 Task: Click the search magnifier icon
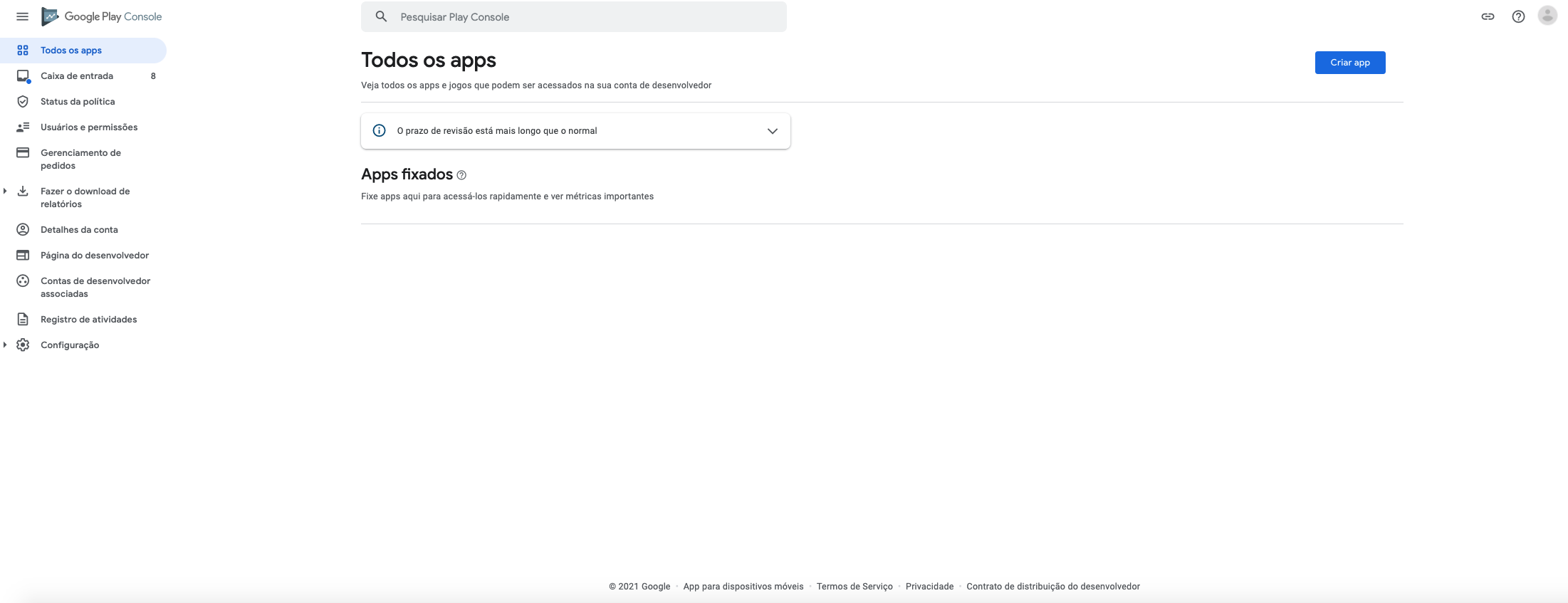tap(382, 16)
